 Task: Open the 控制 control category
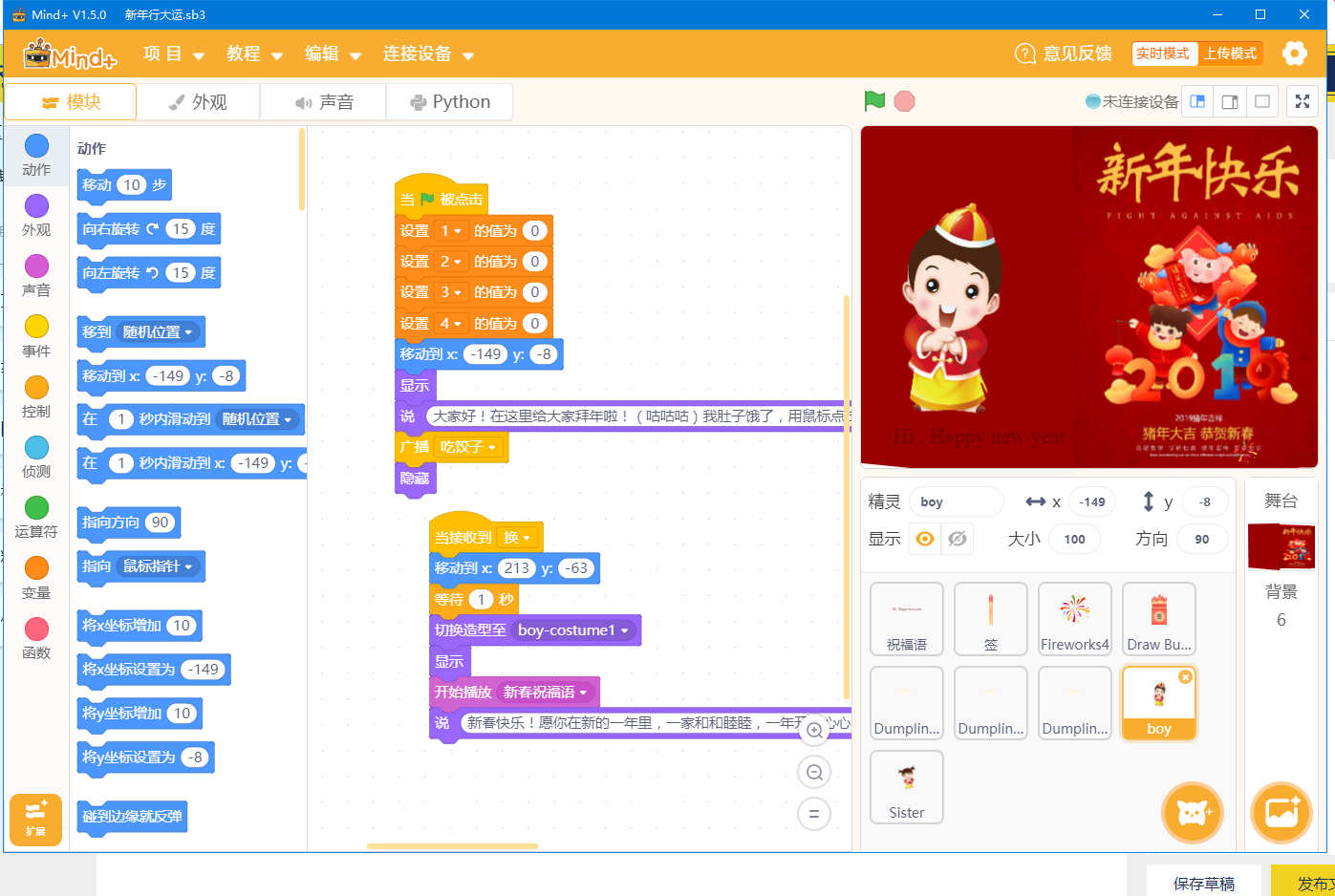click(x=36, y=397)
